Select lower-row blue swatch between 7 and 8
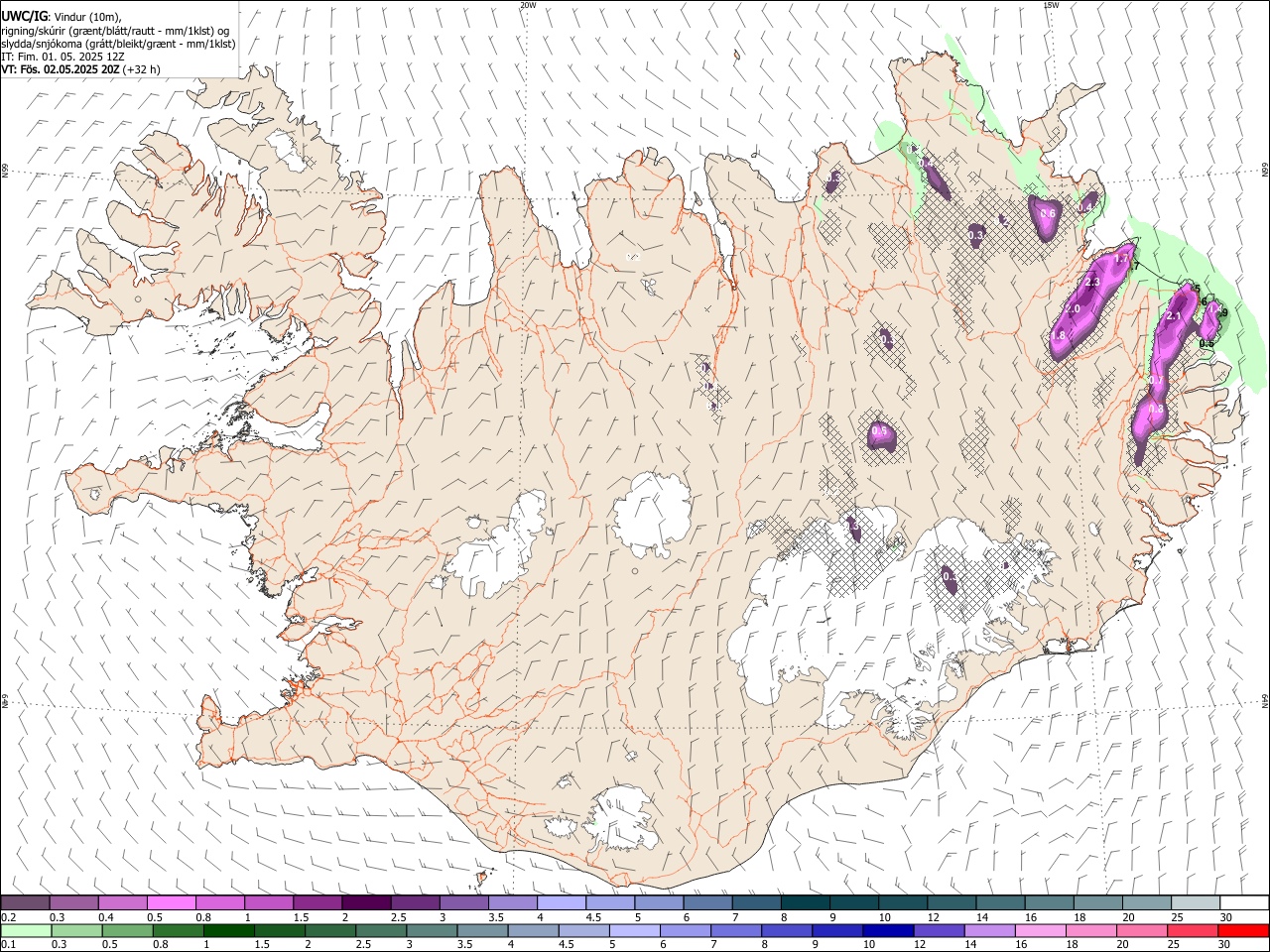The height and width of the screenshot is (952, 1270). click(x=735, y=931)
